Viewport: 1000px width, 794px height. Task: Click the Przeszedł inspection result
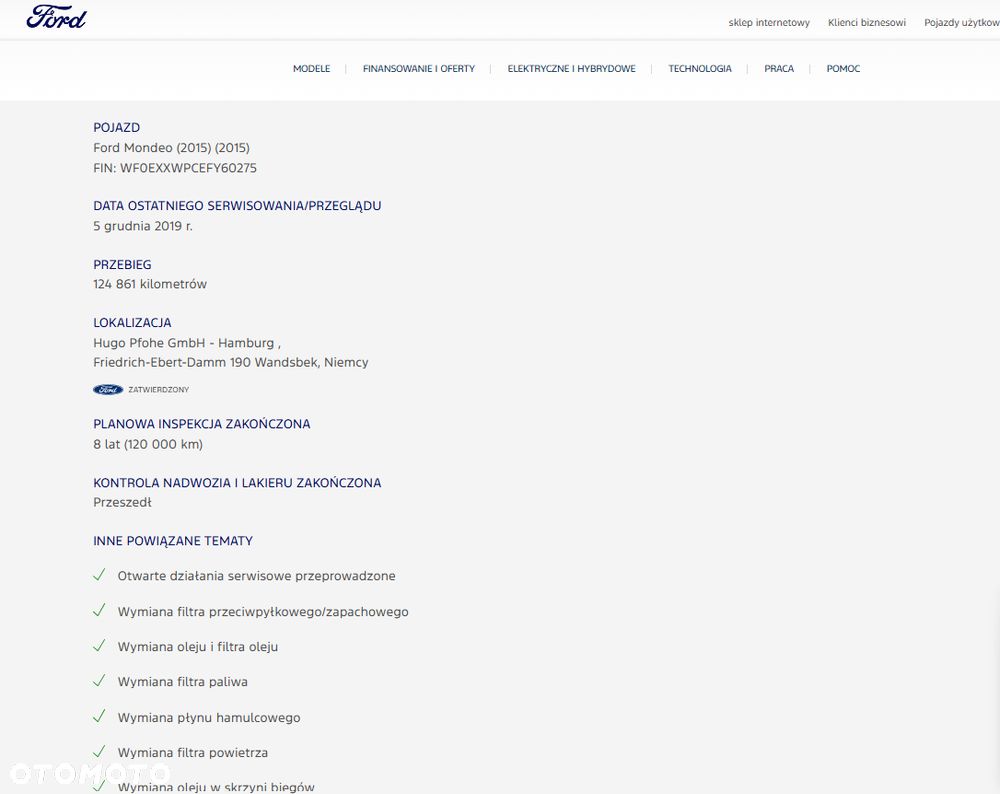[122, 503]
